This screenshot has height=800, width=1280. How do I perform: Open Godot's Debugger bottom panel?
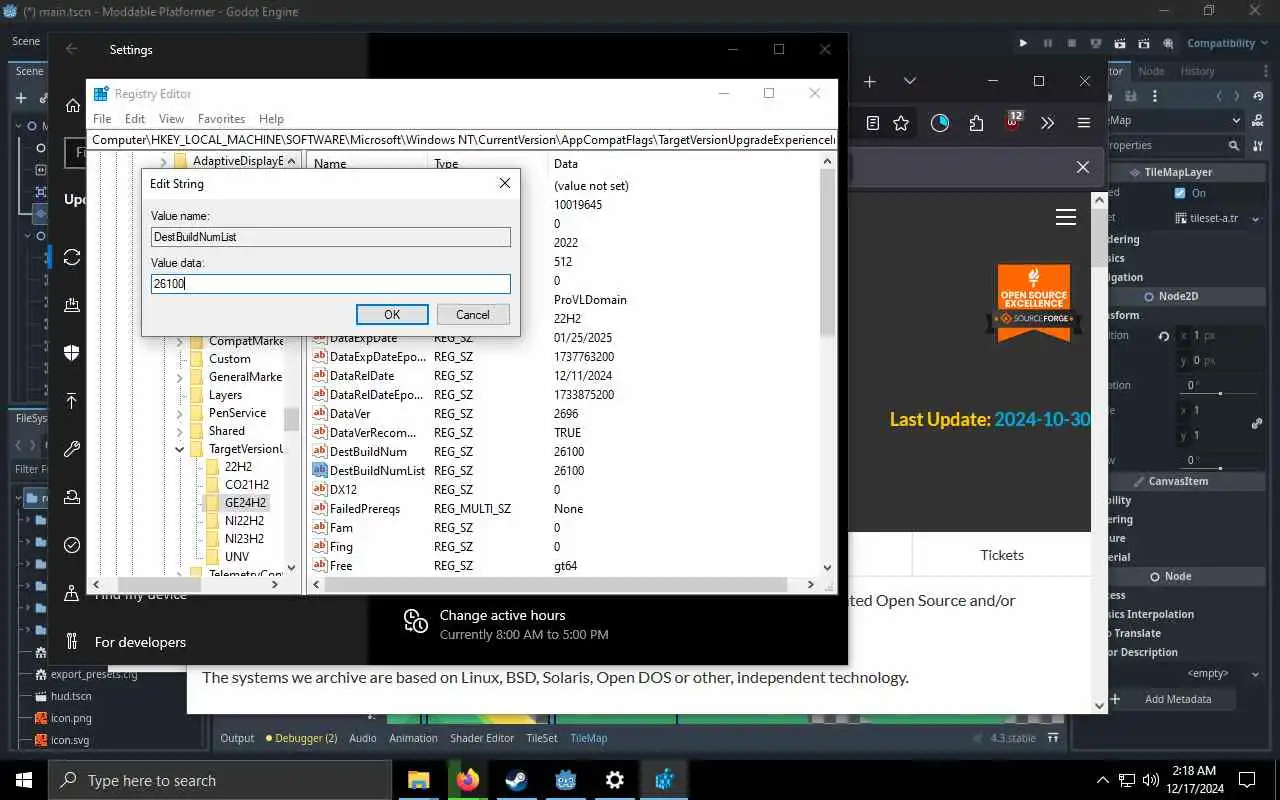301,738
